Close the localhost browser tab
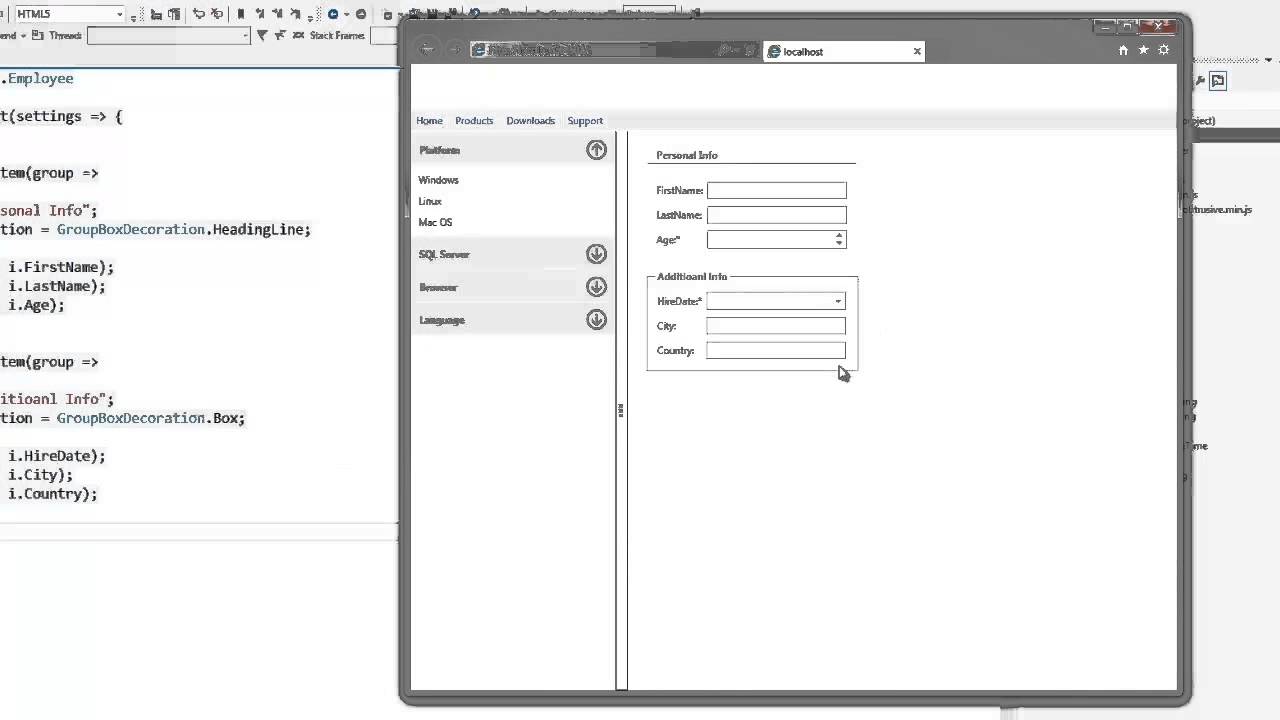 pyautogui.click(x=917, y=52)
